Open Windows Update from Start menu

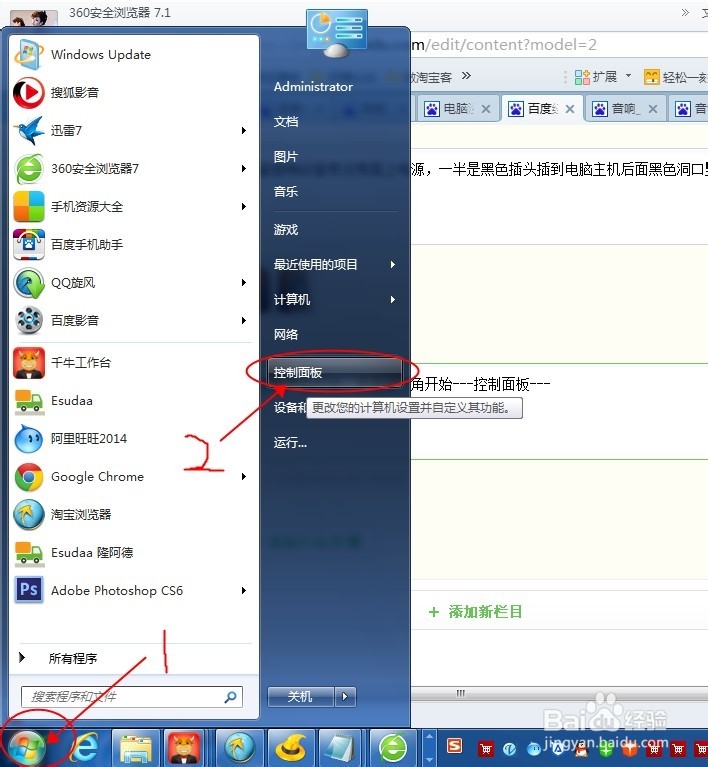click(x=132, y=54)
